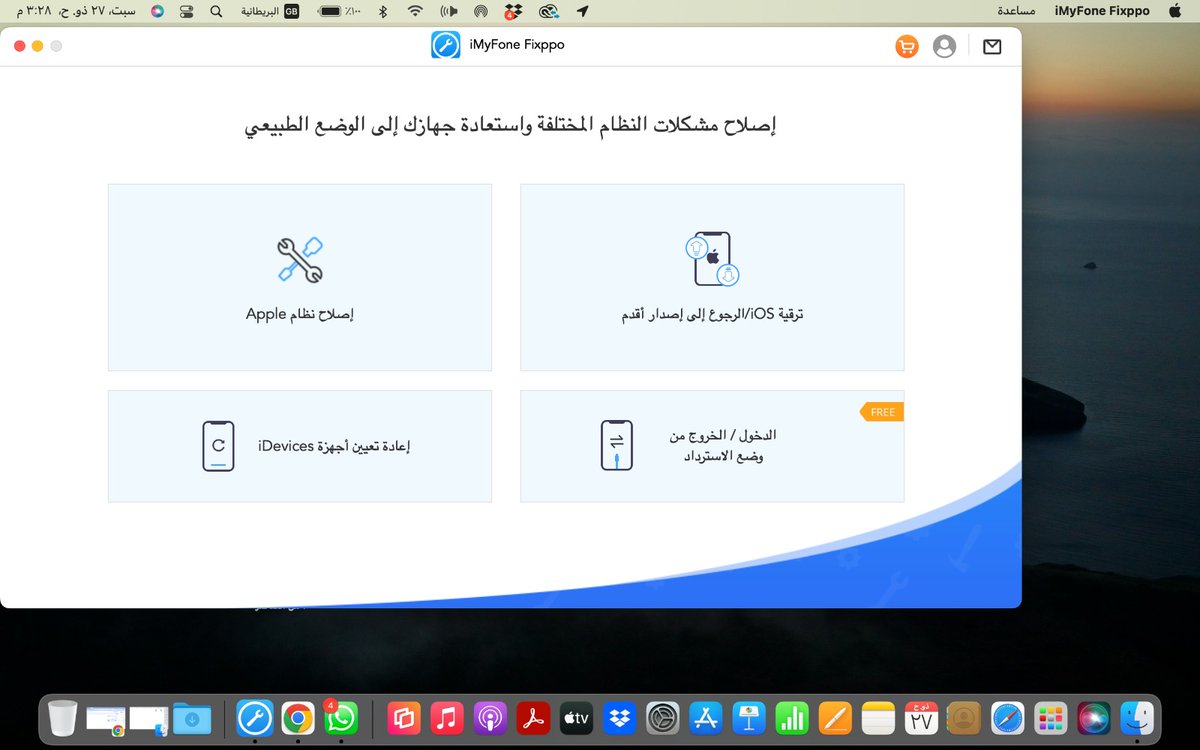
Task: Open Dropbox in the Dock
Action: (x=619, y=718)
